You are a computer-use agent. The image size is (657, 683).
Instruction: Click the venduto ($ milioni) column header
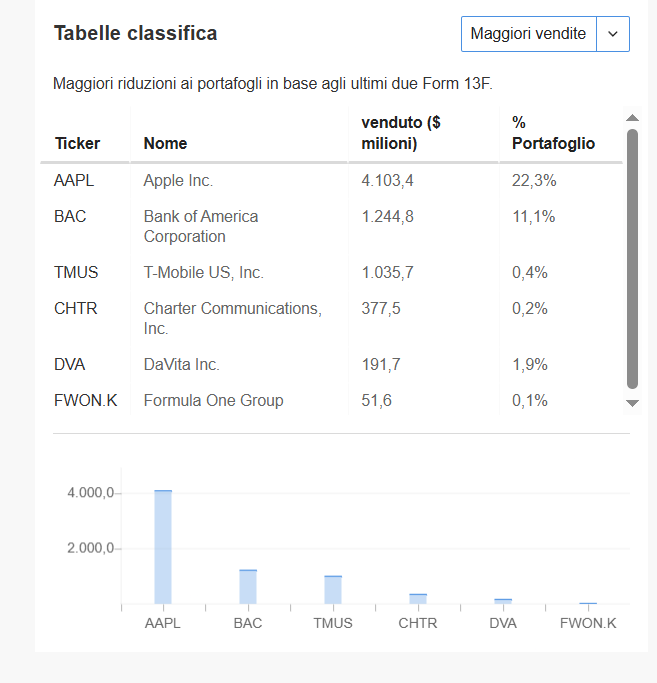click(x=401, y=133)
